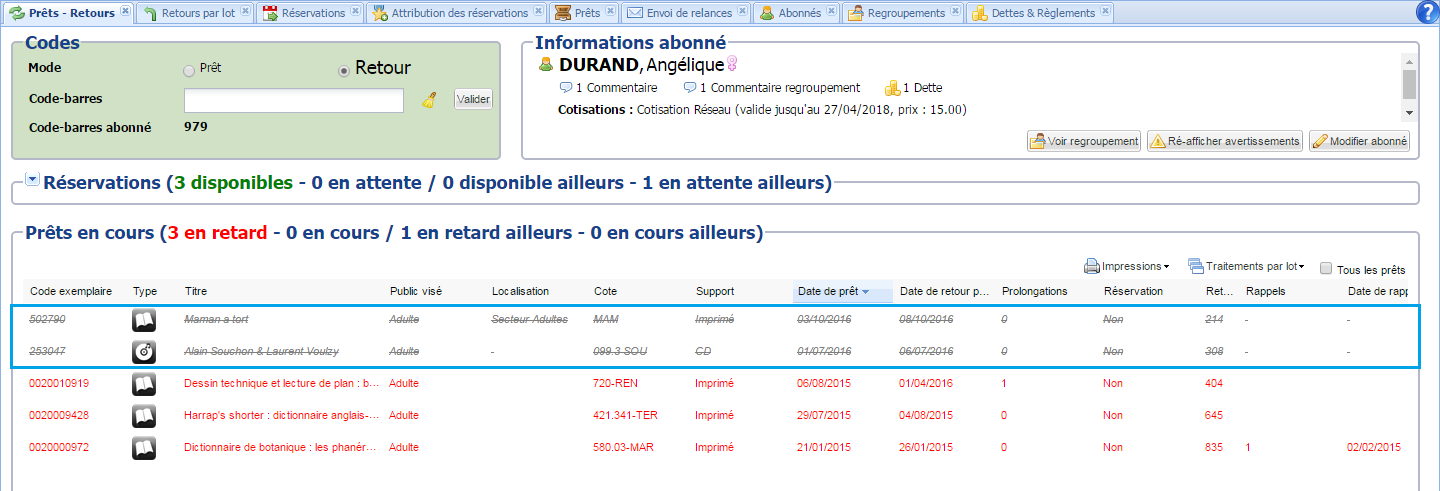Screen dimensions: 1440x491
Task: Open the Impressions dropdown menu
Action: coord(1127,267)
